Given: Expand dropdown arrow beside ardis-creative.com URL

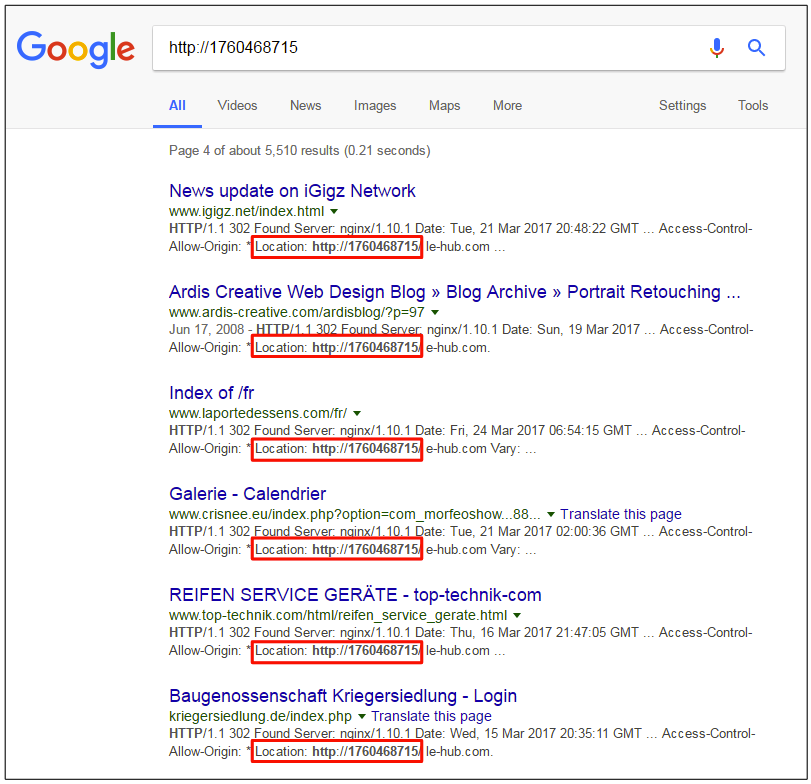Looking at the screenshot, I should (435, 313).
